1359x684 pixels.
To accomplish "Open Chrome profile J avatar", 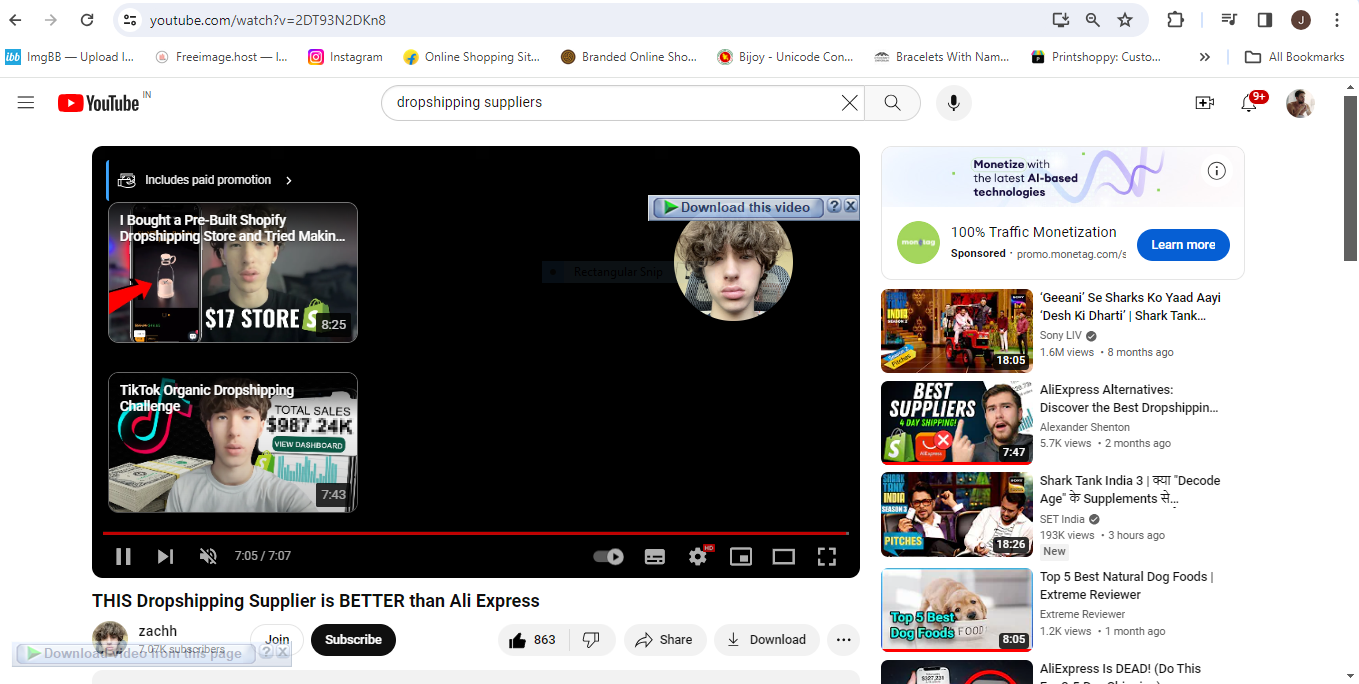I will (1301, 20).
